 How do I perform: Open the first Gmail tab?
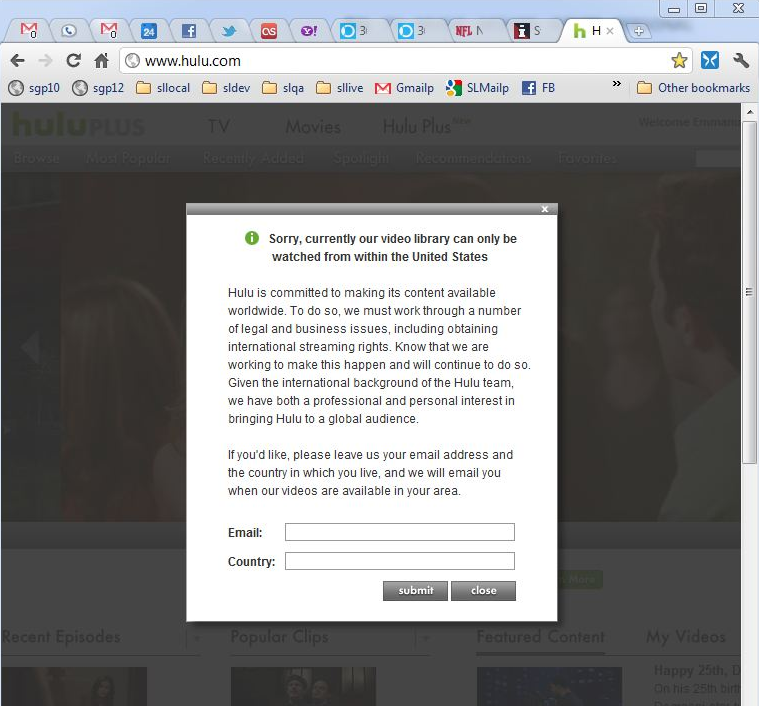[x=28, y=31]
